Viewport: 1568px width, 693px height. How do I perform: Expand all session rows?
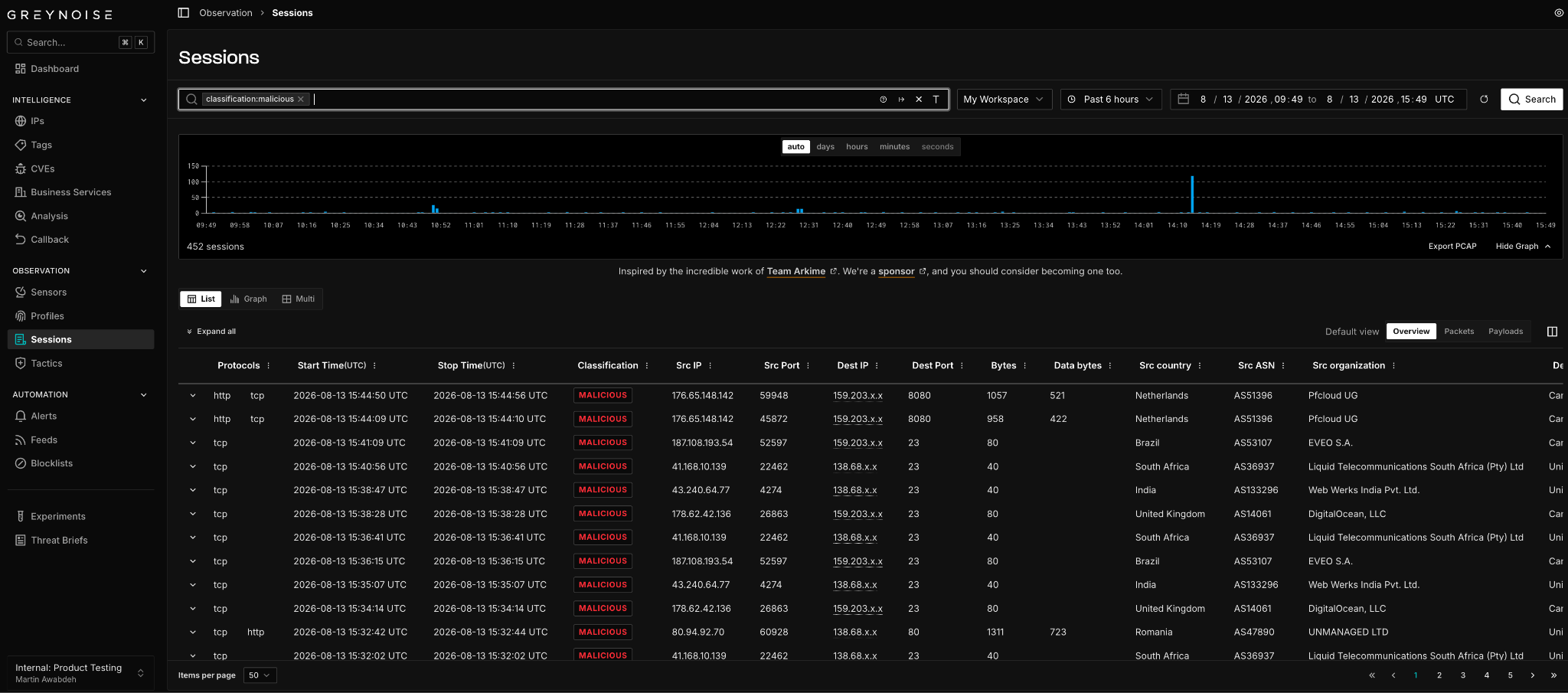[211, 332]
